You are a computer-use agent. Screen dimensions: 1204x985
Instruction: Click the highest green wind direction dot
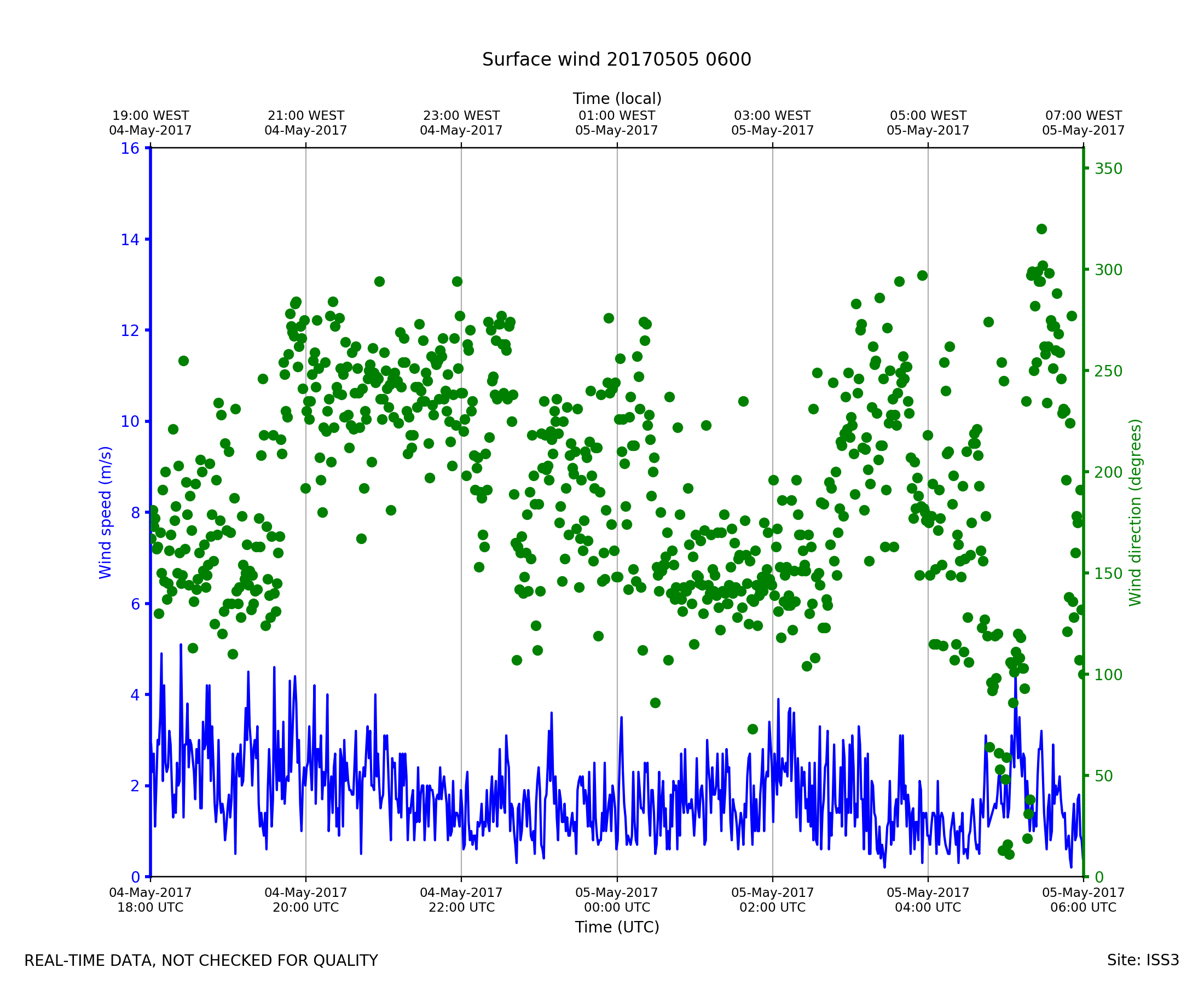pyautogui.click(x=1041, y=229)
